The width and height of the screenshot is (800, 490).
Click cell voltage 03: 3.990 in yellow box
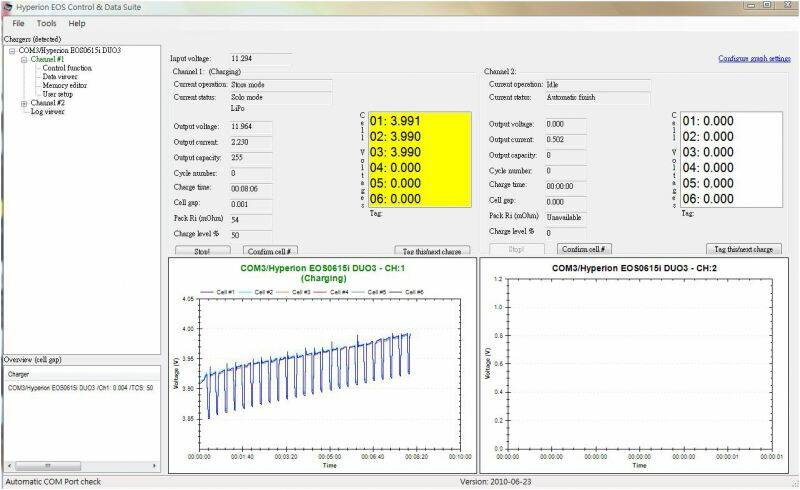(x=395, y=152)
